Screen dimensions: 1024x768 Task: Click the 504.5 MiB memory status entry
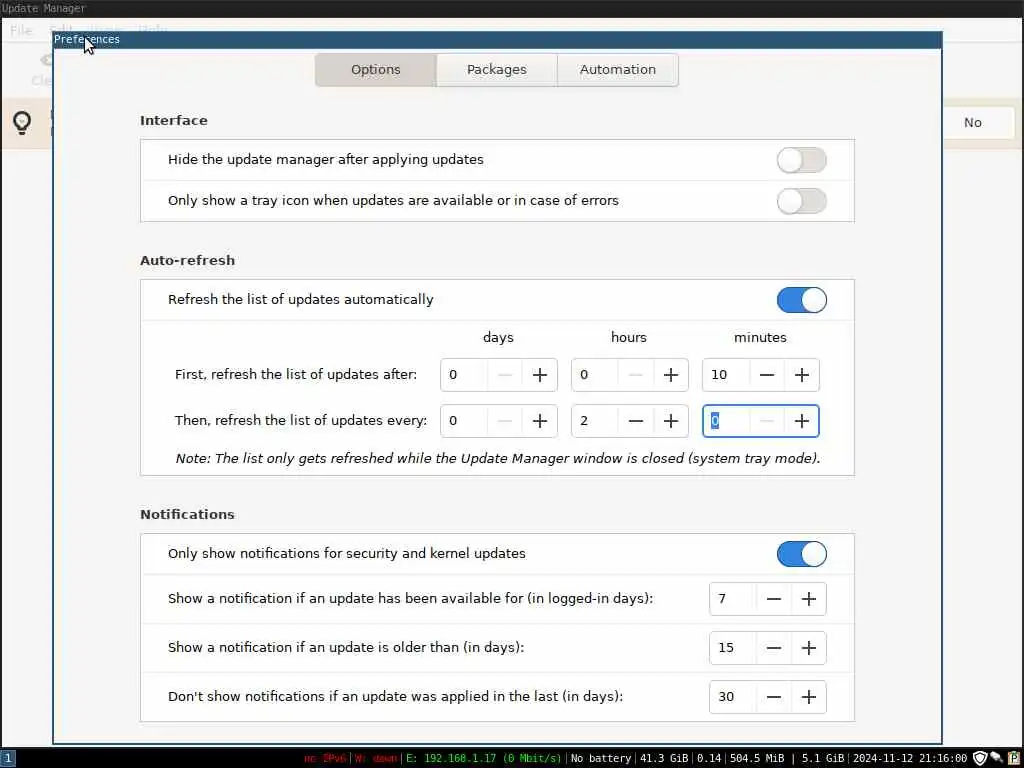[757, 758]
